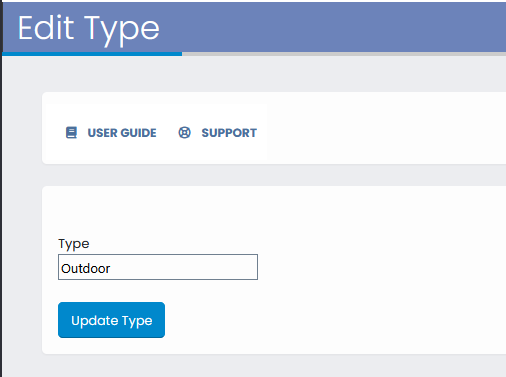This screenshot has width=506, height=377.
Task: Click the blue progress bar under header
Action: click(x=92, y=54)
